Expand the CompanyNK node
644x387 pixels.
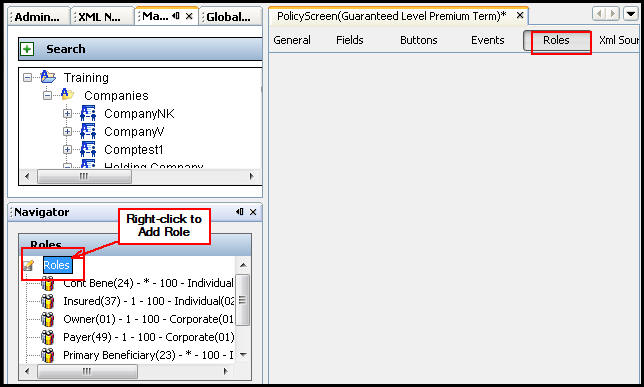click(x=67, y=113)
